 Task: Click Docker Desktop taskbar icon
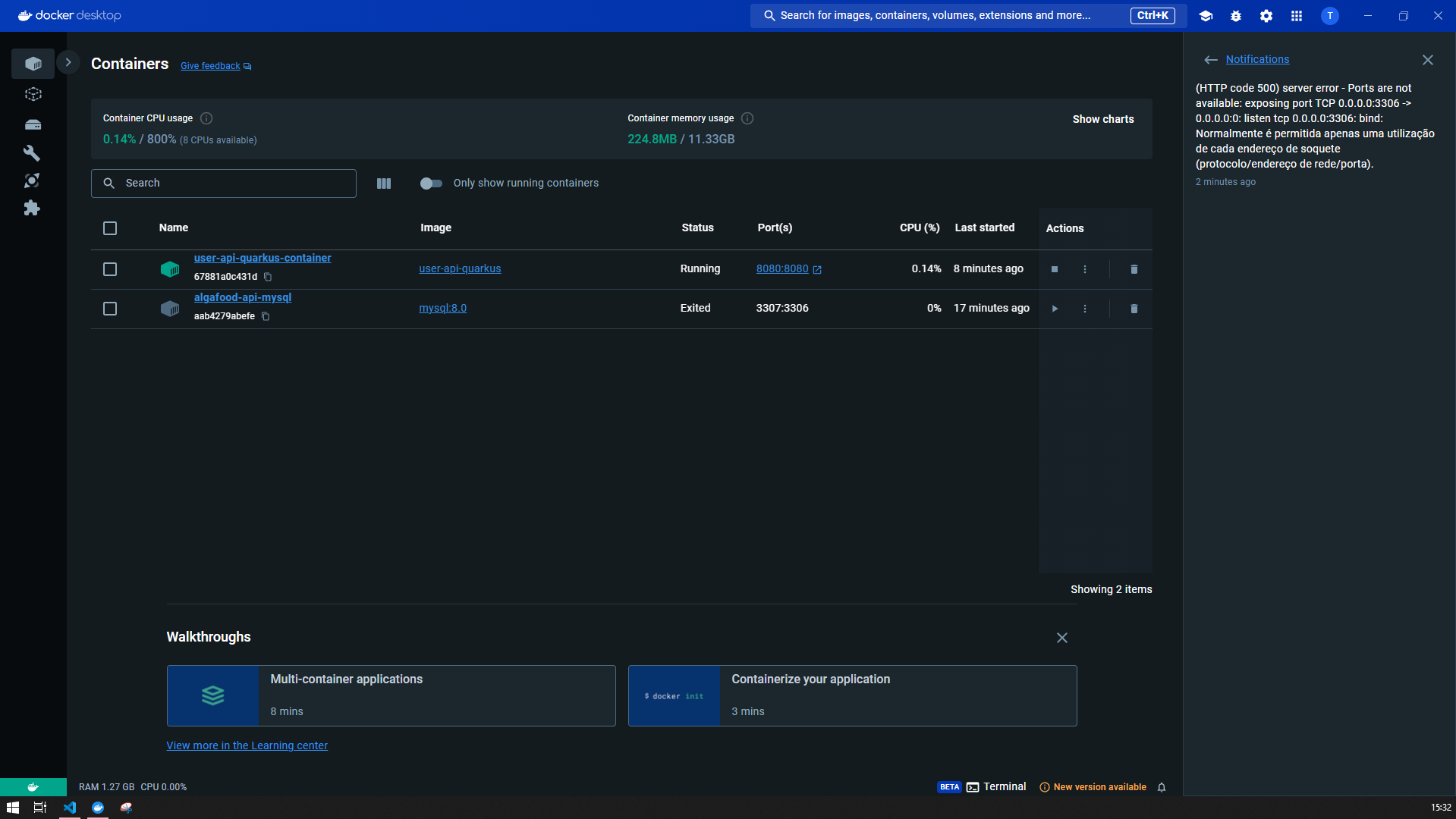[98, 808]
